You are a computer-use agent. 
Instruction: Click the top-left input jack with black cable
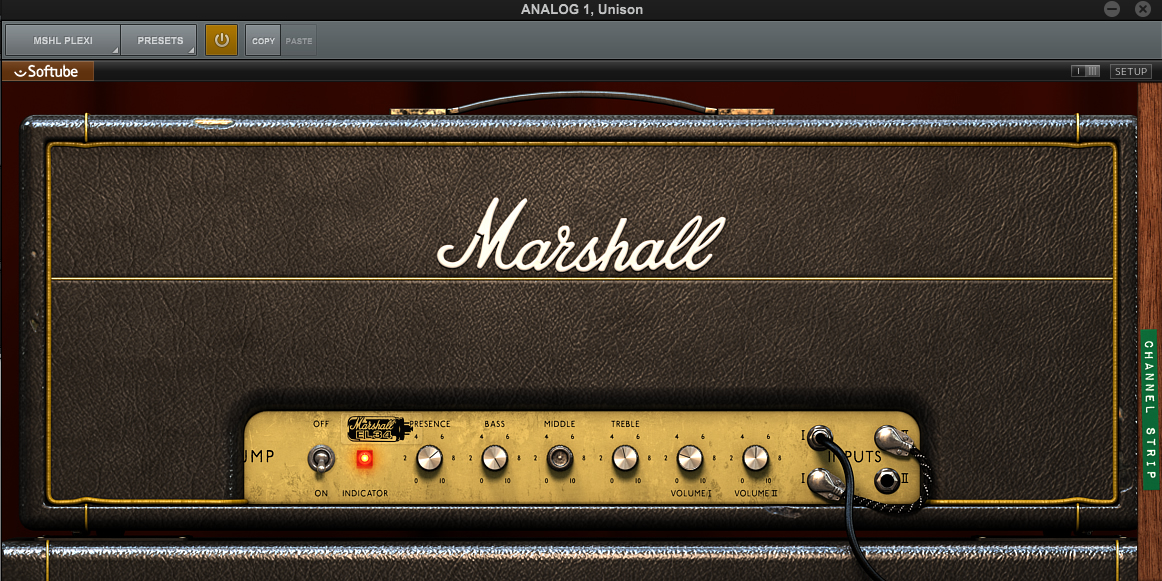tap(820, 437)
